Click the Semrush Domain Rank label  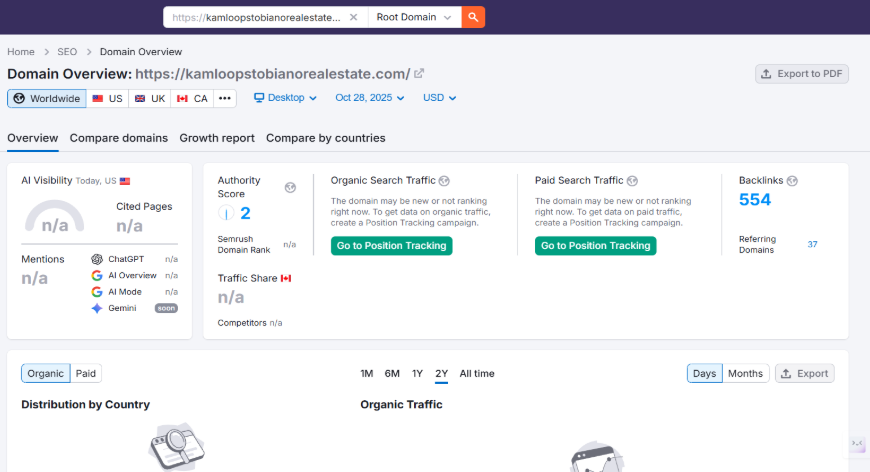click(244, 245)
